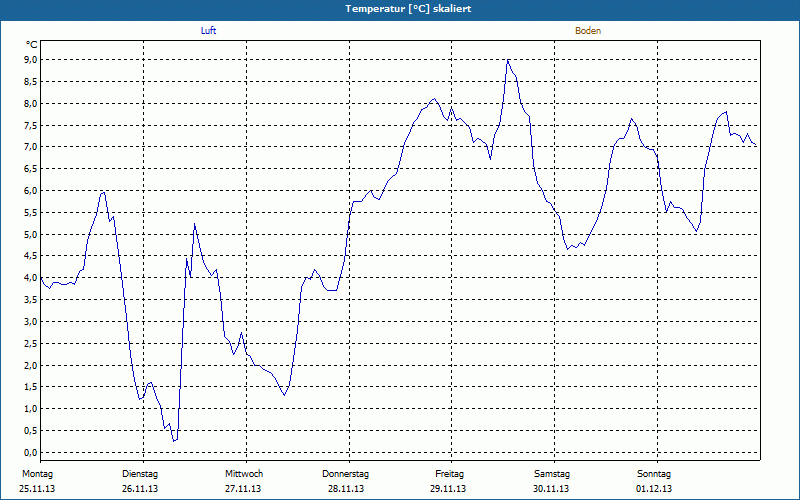
Task: Click the 4,0 y-axis value
Action: point(31,278)
